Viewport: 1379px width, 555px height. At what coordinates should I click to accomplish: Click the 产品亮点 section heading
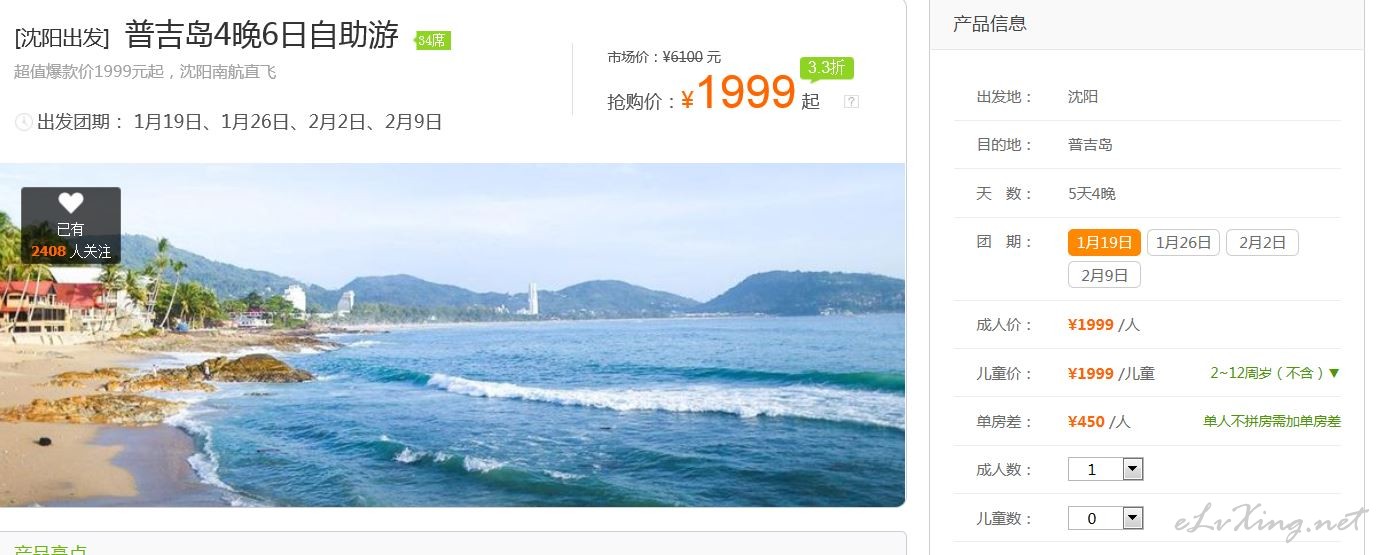50,550
